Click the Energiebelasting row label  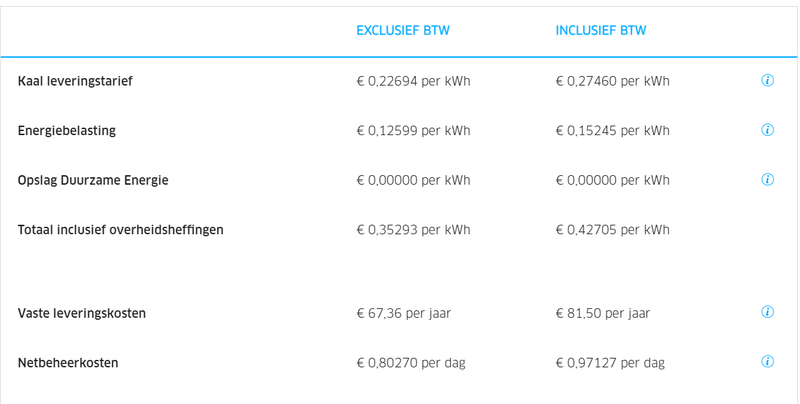coord(67,131)
